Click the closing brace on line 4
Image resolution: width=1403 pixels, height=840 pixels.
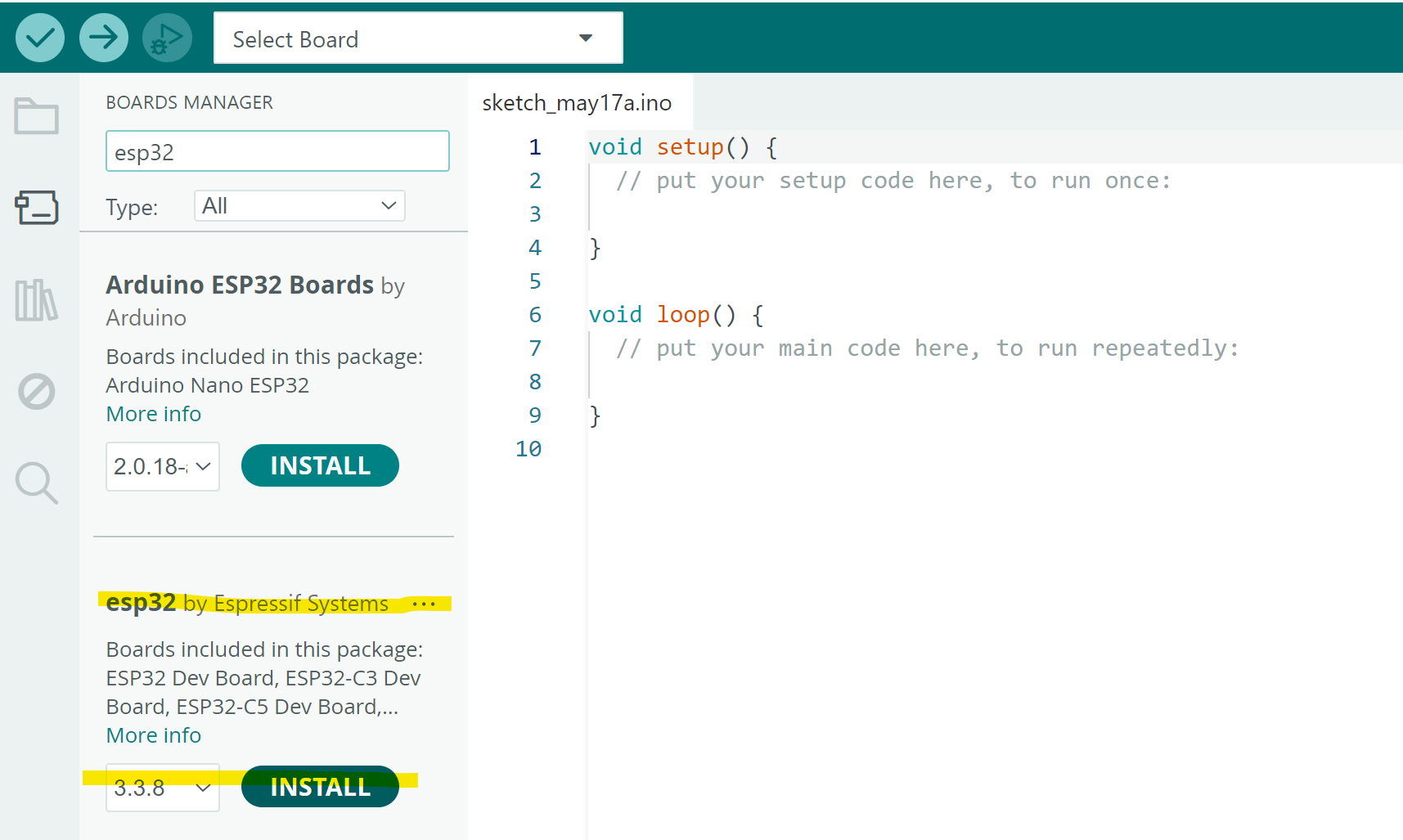(x=595, y=248)
